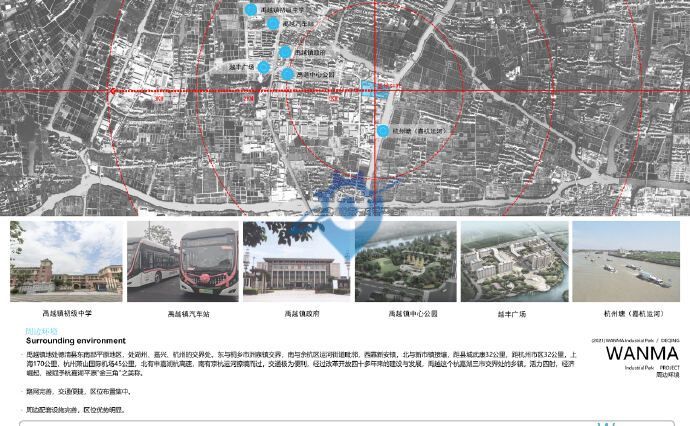Click the 杭州塘 (嘉杭运河) blue marker
Viewport: 690px width, 426px height.
point(383,131)
